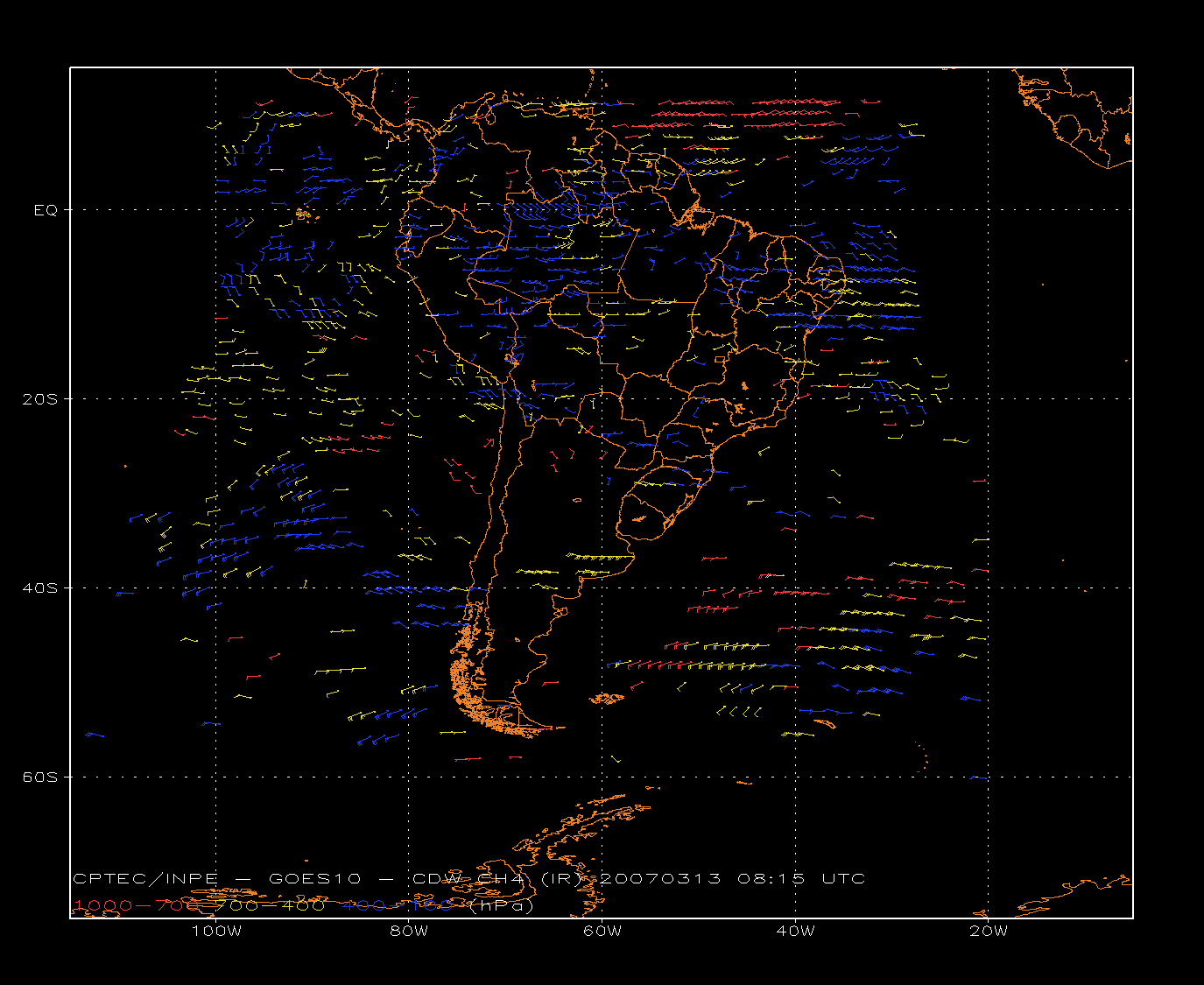The height and width of the screenshot is (985, 1204).
Task: Click the 40W longitude label
Action: click(795, 931)
